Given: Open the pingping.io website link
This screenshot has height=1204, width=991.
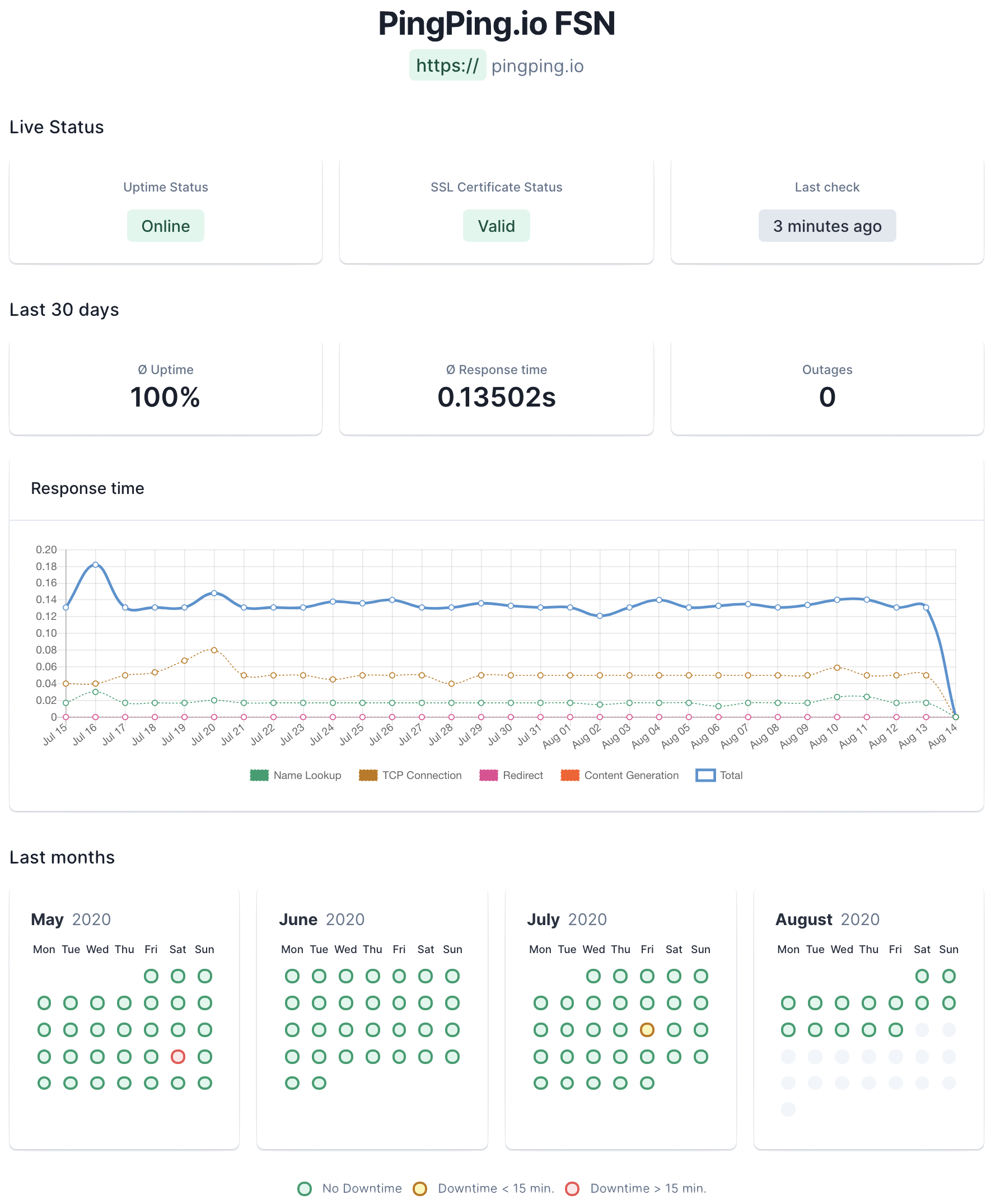Looking at the screenshot, I should click(x=538, y=66).
